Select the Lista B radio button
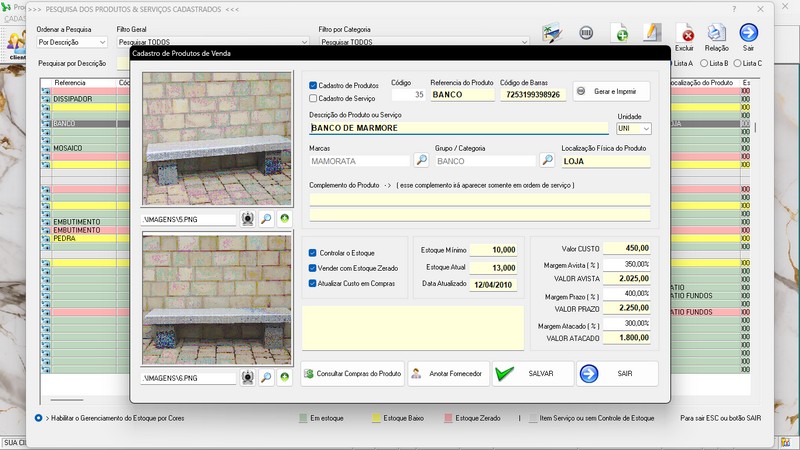The height and width of the screenshot is (450, 800). (x=702, y=63)
